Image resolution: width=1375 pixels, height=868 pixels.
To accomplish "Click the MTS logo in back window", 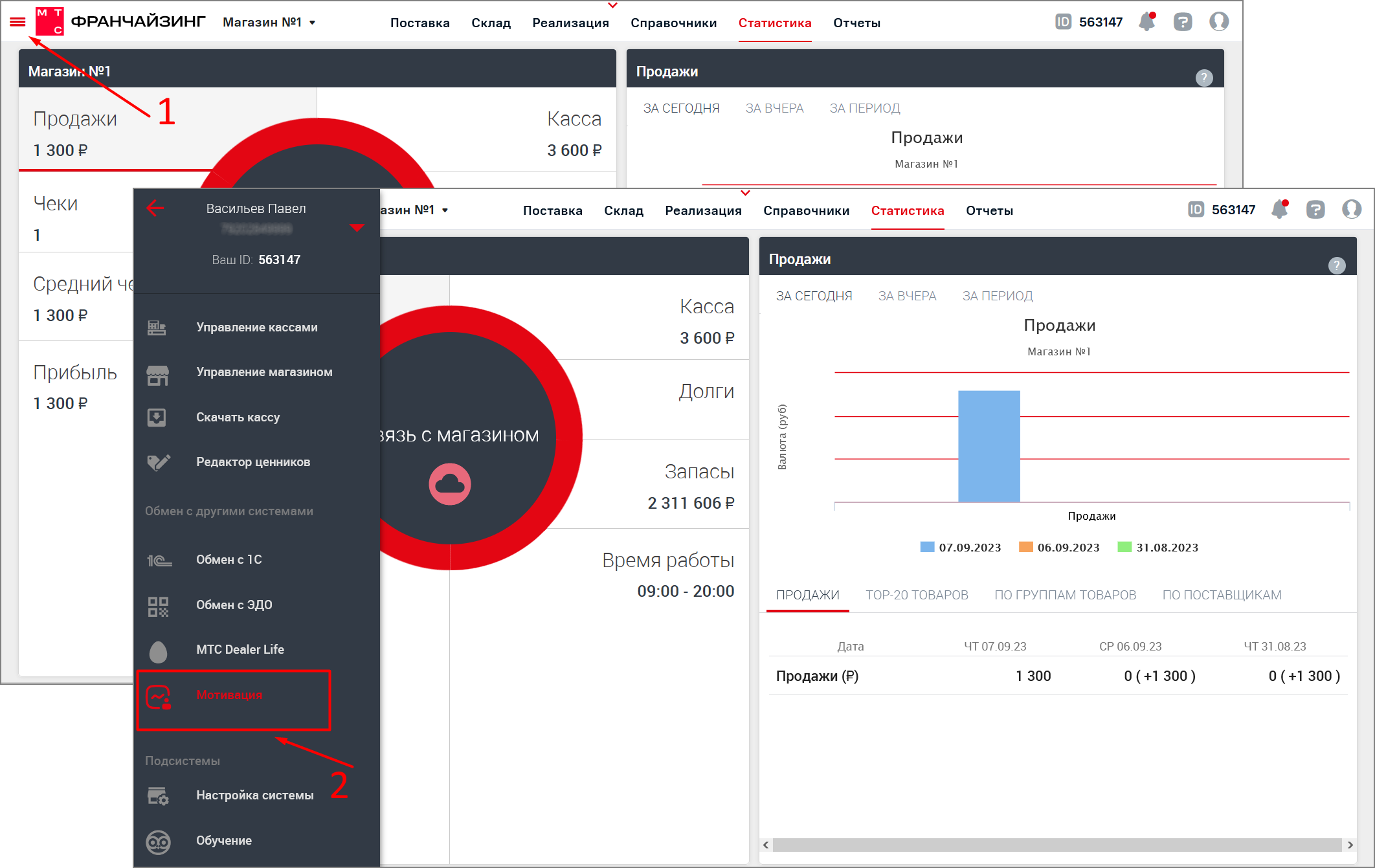I will tap(50, 22).
